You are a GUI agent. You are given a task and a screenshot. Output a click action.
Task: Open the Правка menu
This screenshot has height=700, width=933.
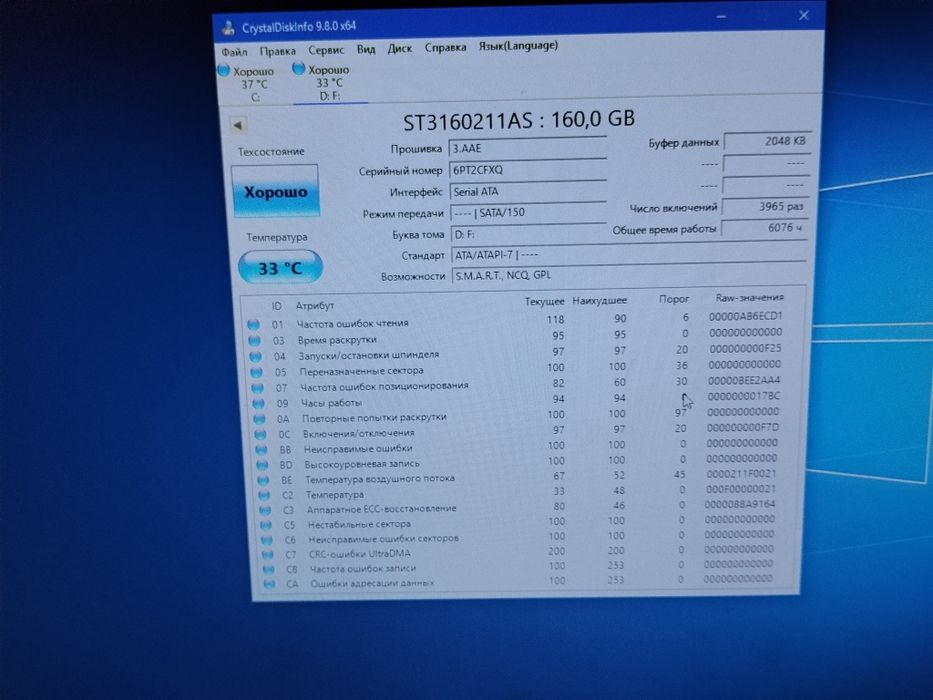(x=277, y=51)
